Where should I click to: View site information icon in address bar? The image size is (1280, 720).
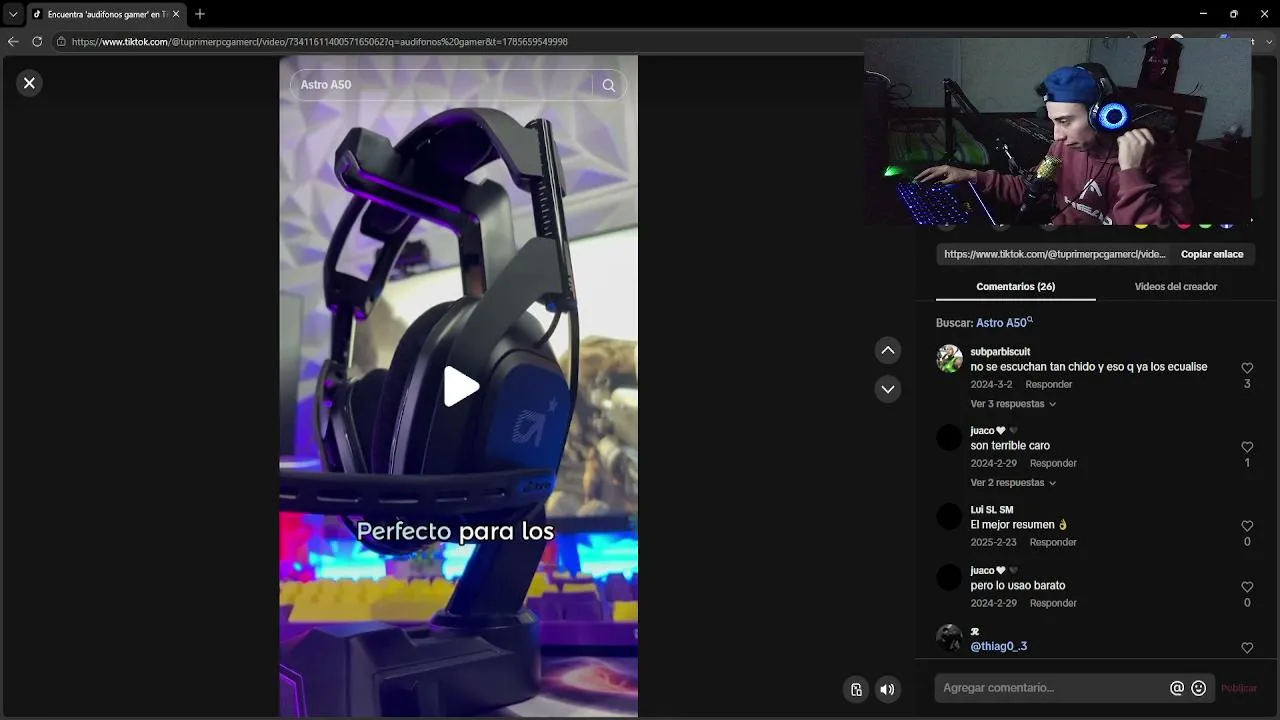pyautogui.click(x=61, y=42)
